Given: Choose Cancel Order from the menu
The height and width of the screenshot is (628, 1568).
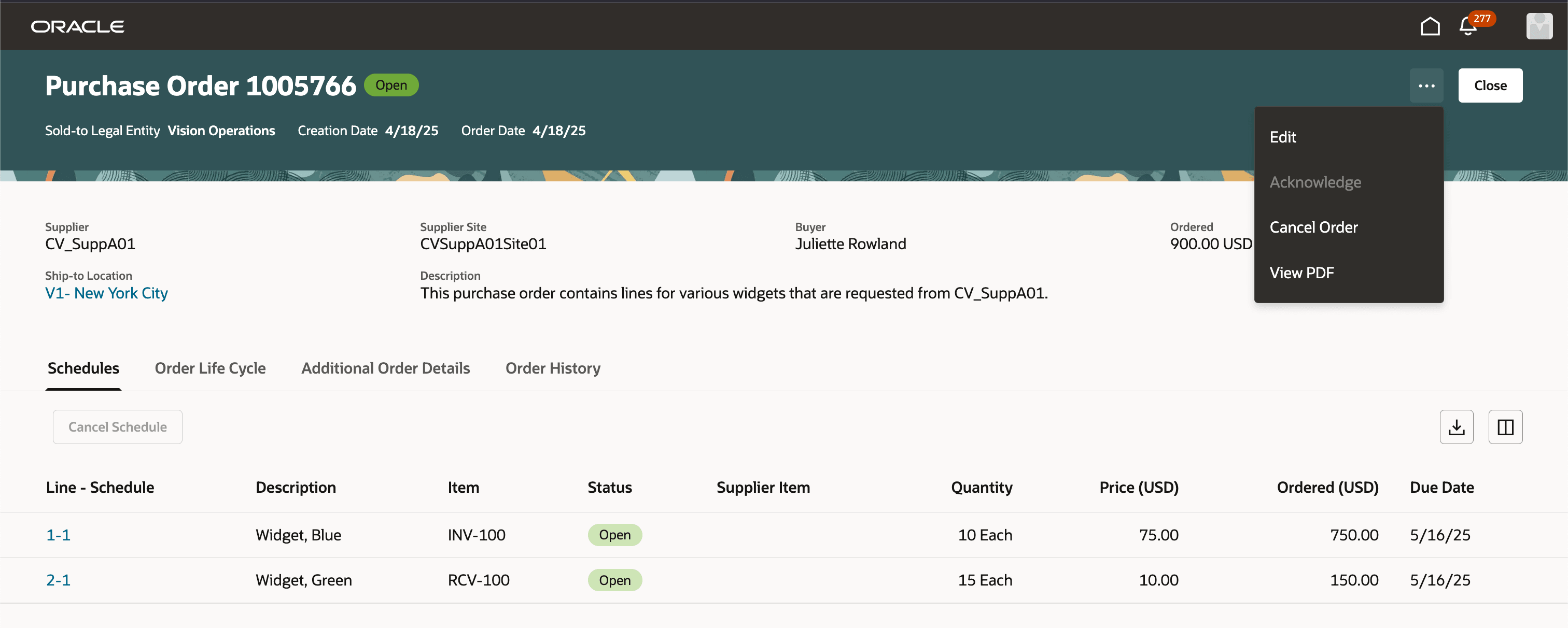Looking at the screenshot, I should pos(1313,227).
